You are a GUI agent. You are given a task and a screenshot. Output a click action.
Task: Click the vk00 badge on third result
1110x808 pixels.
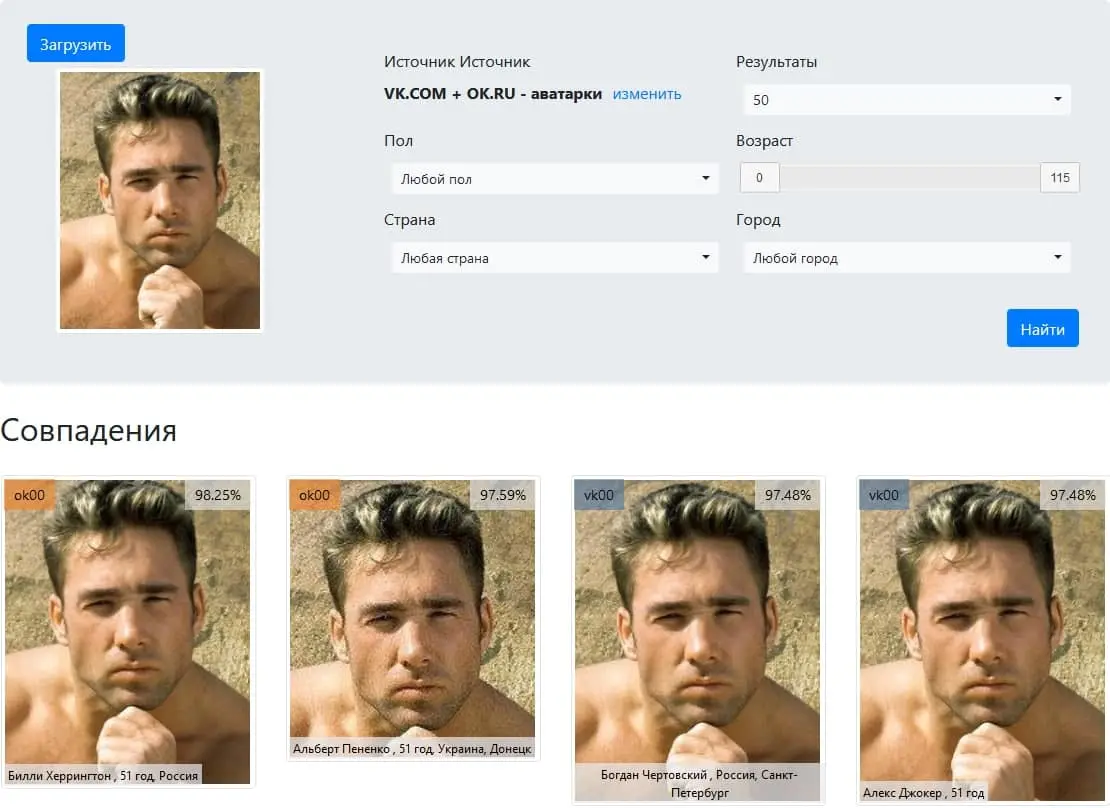coord(599,495)
